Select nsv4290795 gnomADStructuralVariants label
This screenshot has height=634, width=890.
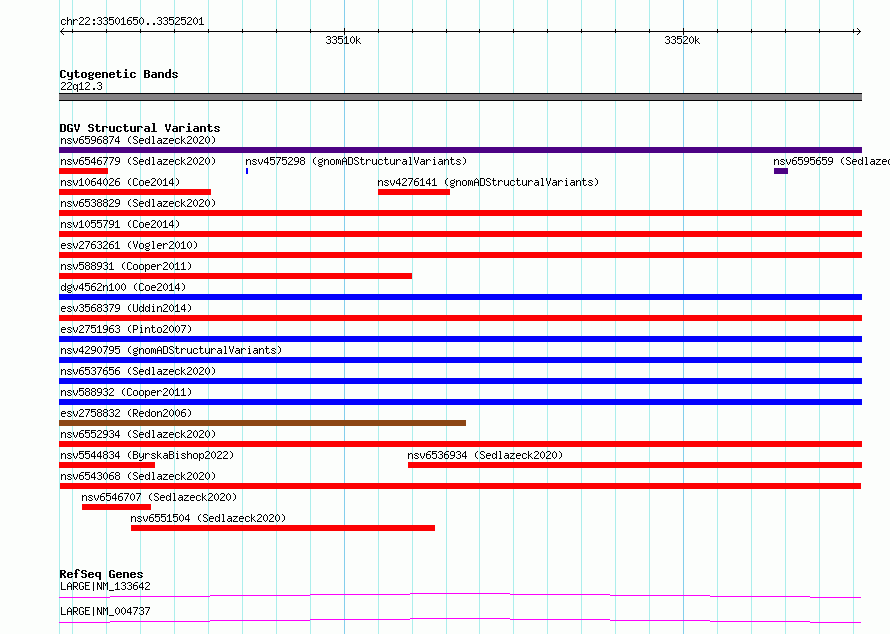click(x=171, y=350)
